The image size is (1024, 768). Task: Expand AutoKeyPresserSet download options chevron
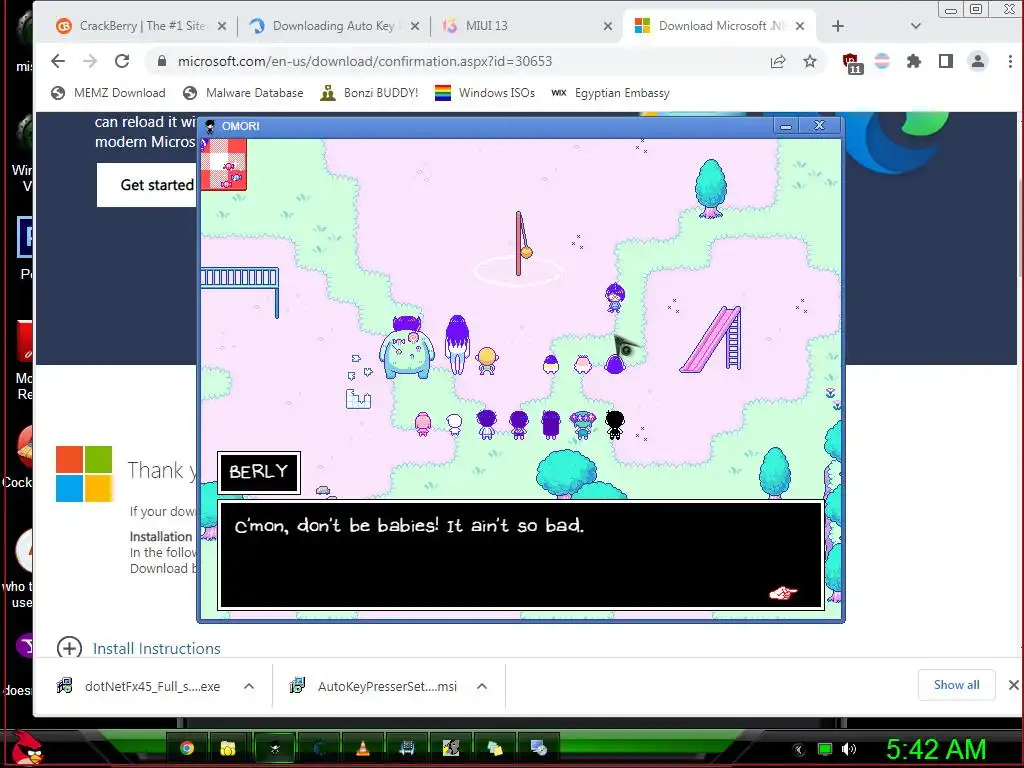point(482,686)
